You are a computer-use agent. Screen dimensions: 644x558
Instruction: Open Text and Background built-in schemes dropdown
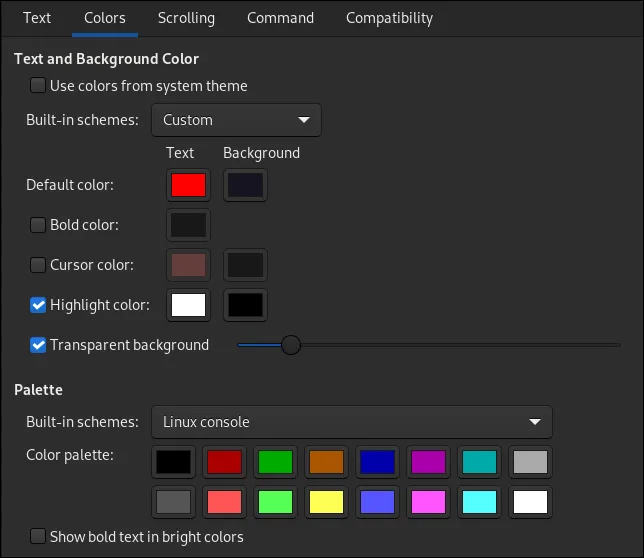(x=236, y=120)
